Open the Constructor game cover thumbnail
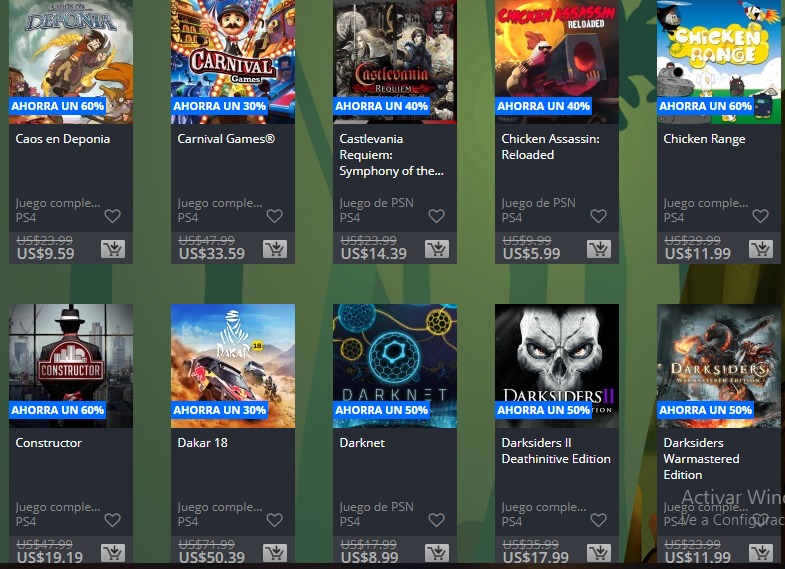This screenshot has width=785, height=569. 71,366
